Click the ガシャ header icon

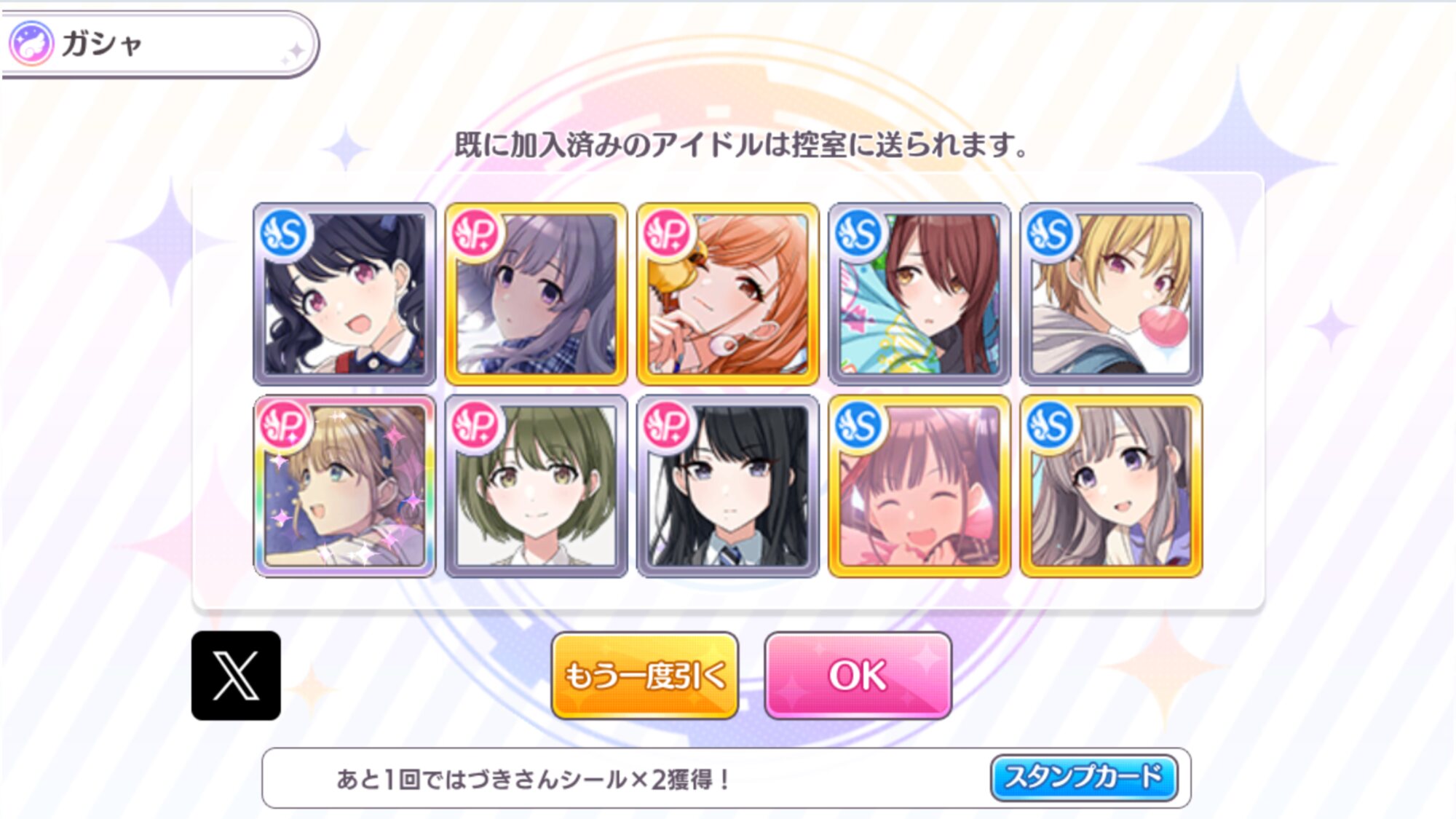coord(31,44)
